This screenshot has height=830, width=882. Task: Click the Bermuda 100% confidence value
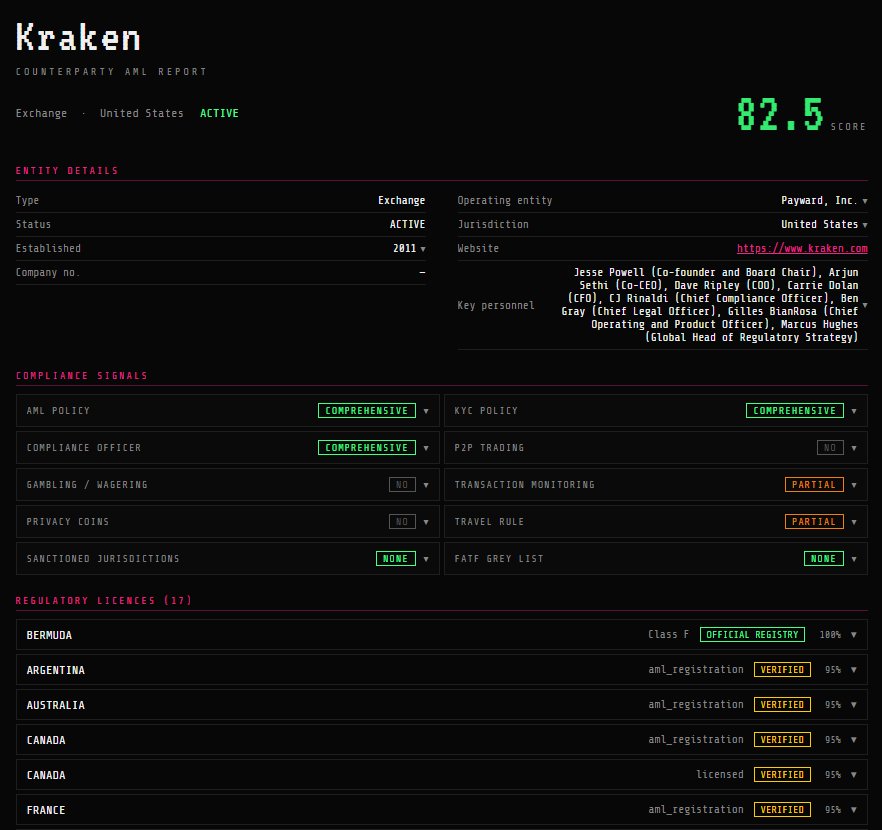pos(830,635)
